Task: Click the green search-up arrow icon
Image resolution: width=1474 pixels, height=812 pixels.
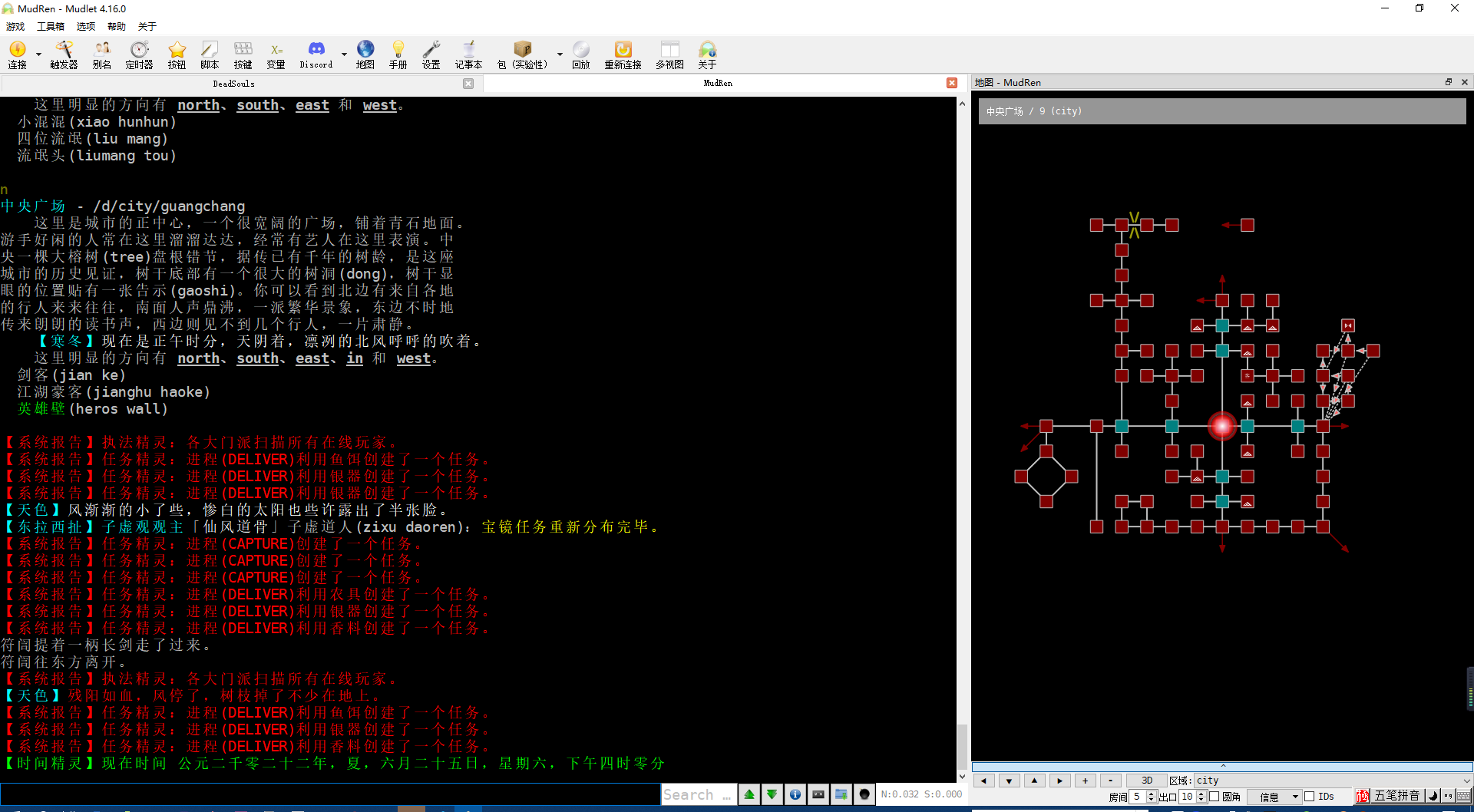Action: (x=749, y=794)
